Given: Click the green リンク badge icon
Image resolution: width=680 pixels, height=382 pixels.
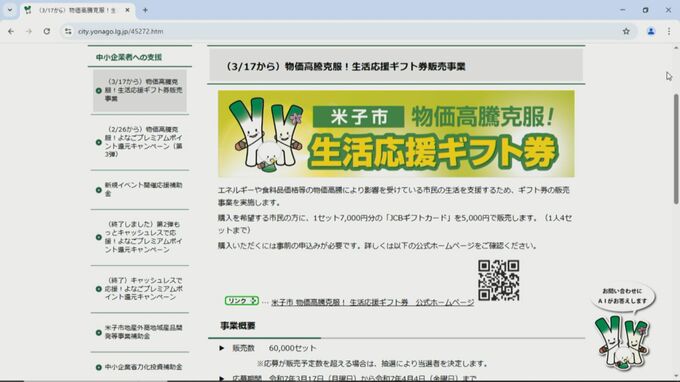Looking at the screenshot, I should click(x=242, y=300).
